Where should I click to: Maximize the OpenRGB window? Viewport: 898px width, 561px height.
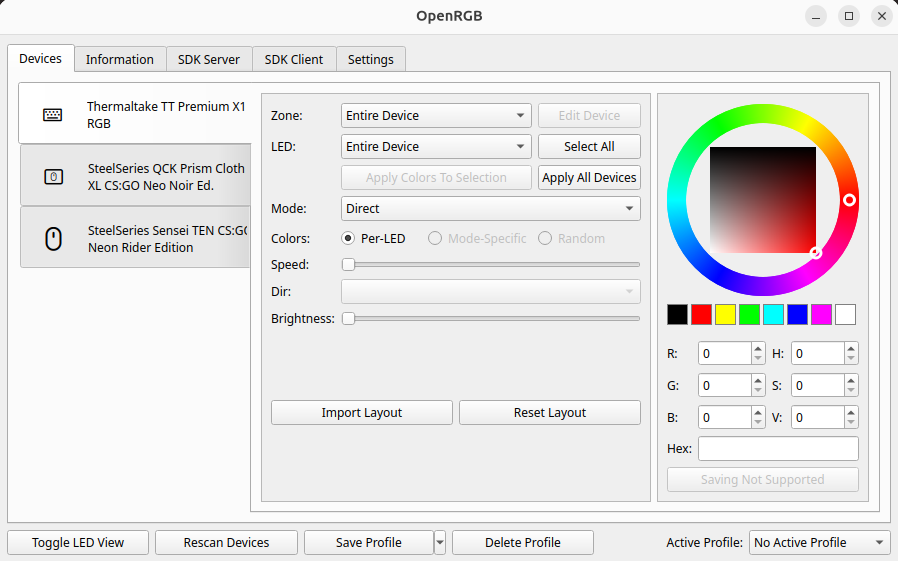(849, 16)
